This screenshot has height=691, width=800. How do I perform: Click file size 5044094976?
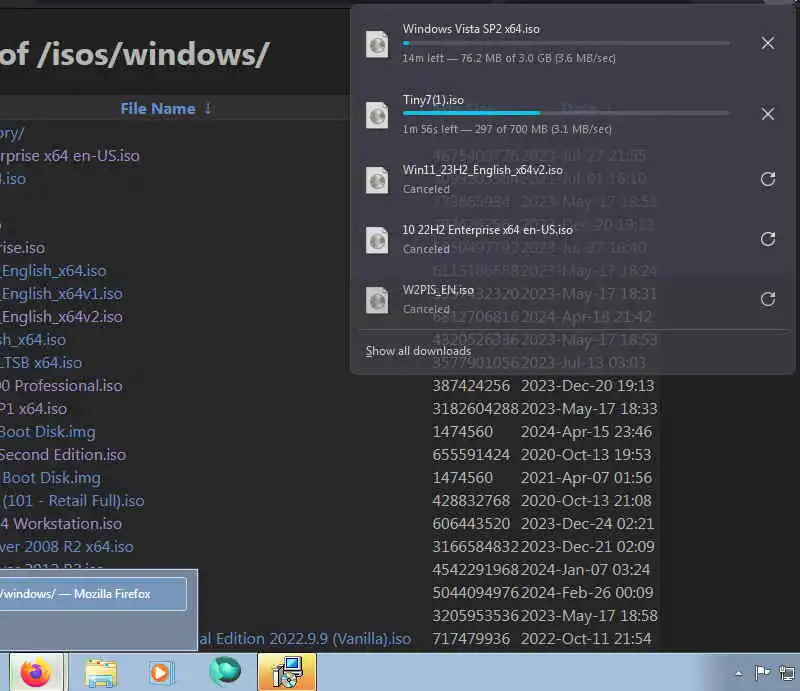(x=475, y=592)
